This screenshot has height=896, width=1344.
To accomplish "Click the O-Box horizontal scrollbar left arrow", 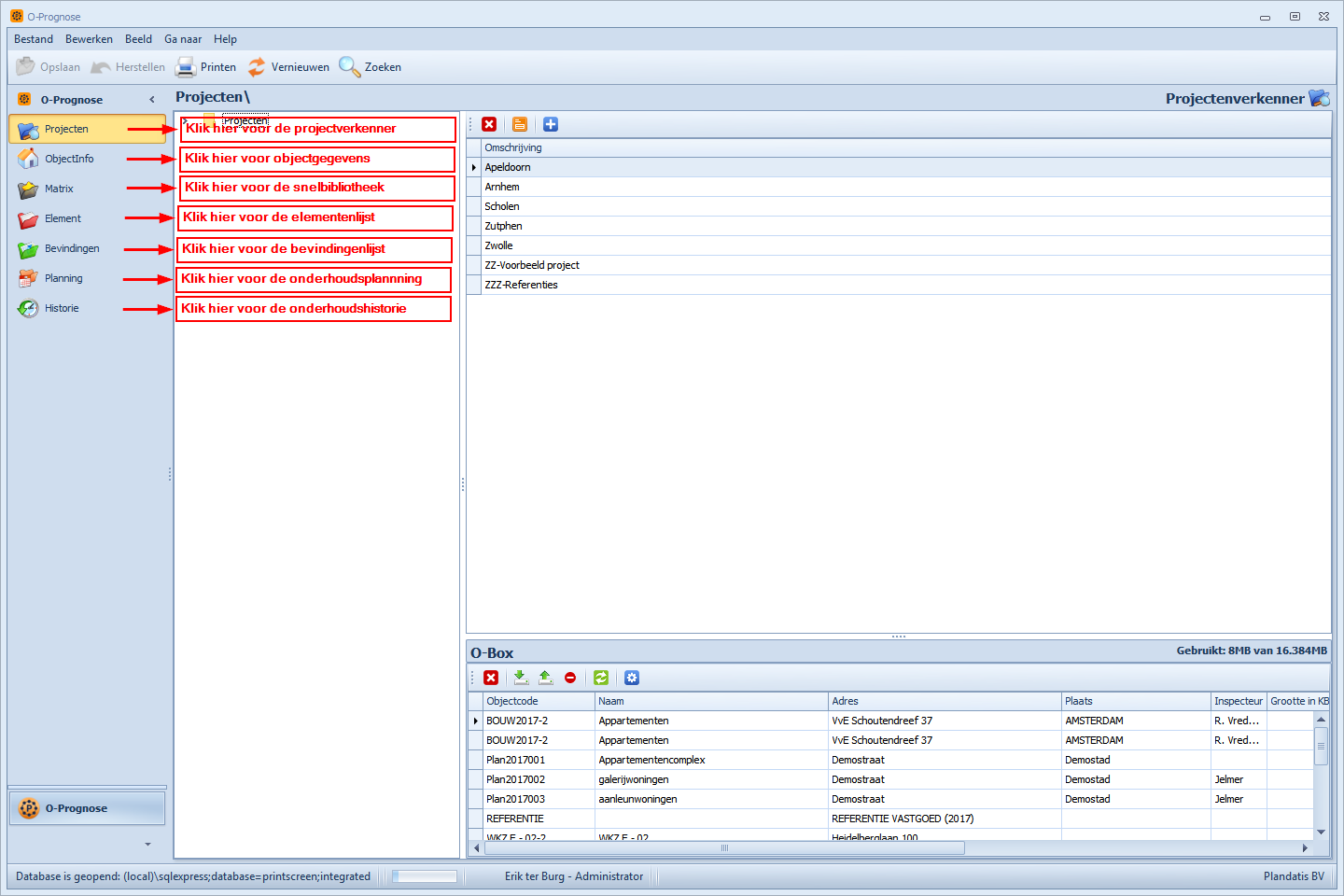I will (476, 848).
